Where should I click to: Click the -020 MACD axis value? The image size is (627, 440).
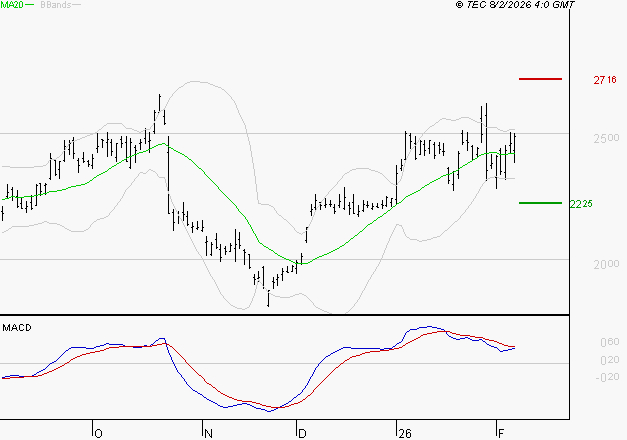[x=608, y=377]
